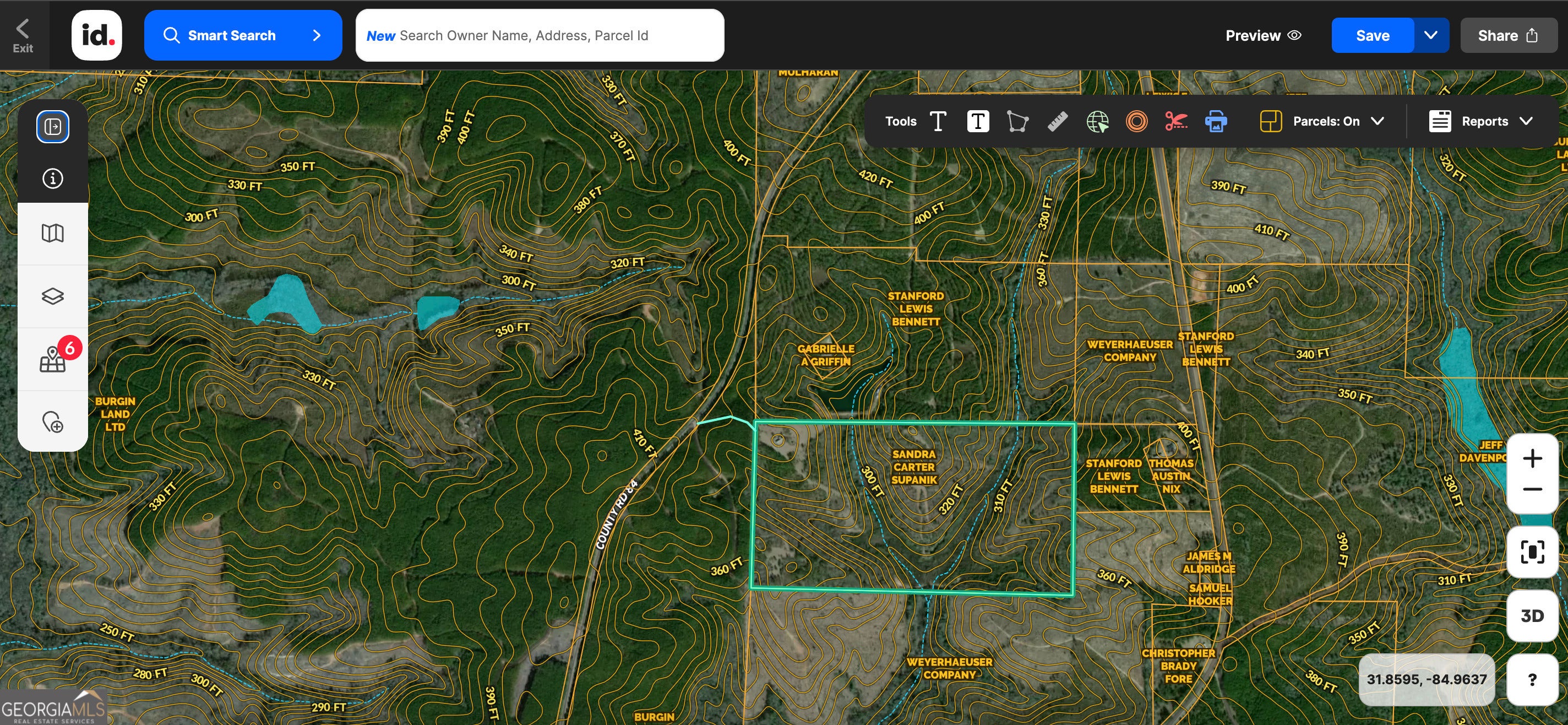Click the globe select tool
The image size is (1568, 725).
1097,121
